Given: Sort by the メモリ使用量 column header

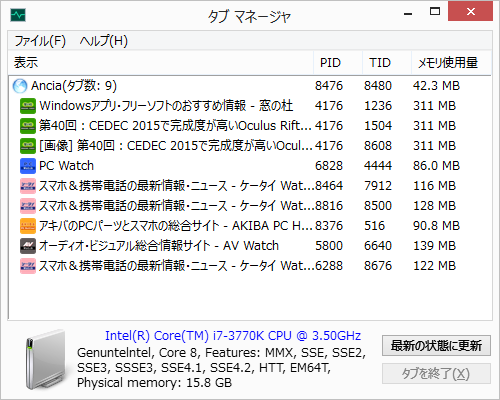Looking at the screenshot, I should [x=451, y=63].
